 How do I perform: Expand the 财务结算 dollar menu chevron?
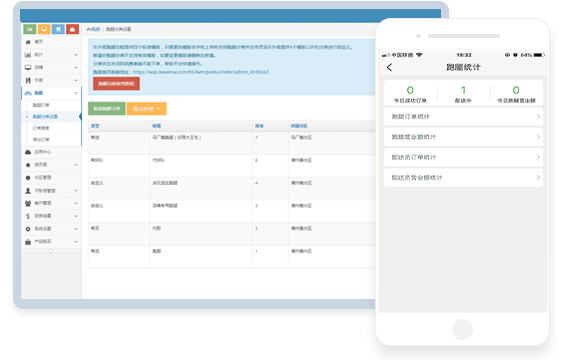[x=76, y=216]
